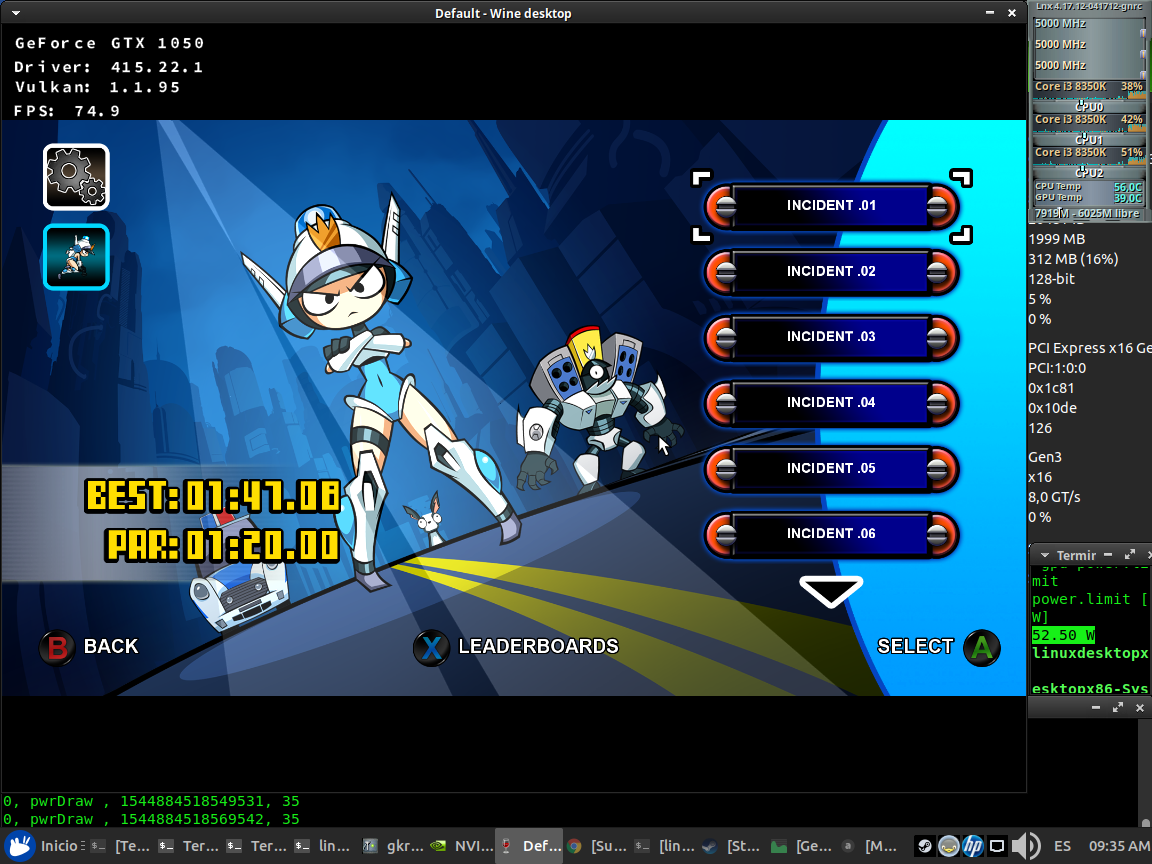Viewport: 1152px width, 864px height.
Task: Switch to the gkr... taskbar item
Action: pyautogui.click(x=393, y=846)
